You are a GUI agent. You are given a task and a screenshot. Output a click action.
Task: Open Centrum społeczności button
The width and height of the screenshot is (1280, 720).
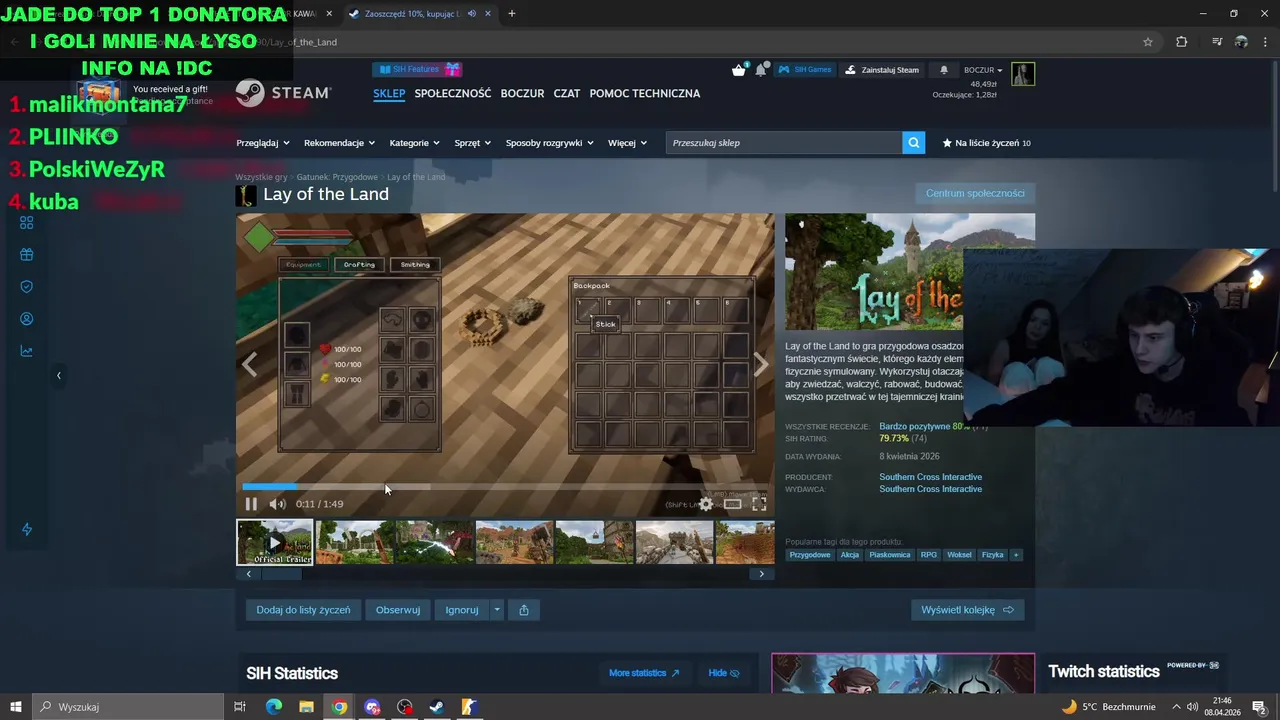coord(975,193)
